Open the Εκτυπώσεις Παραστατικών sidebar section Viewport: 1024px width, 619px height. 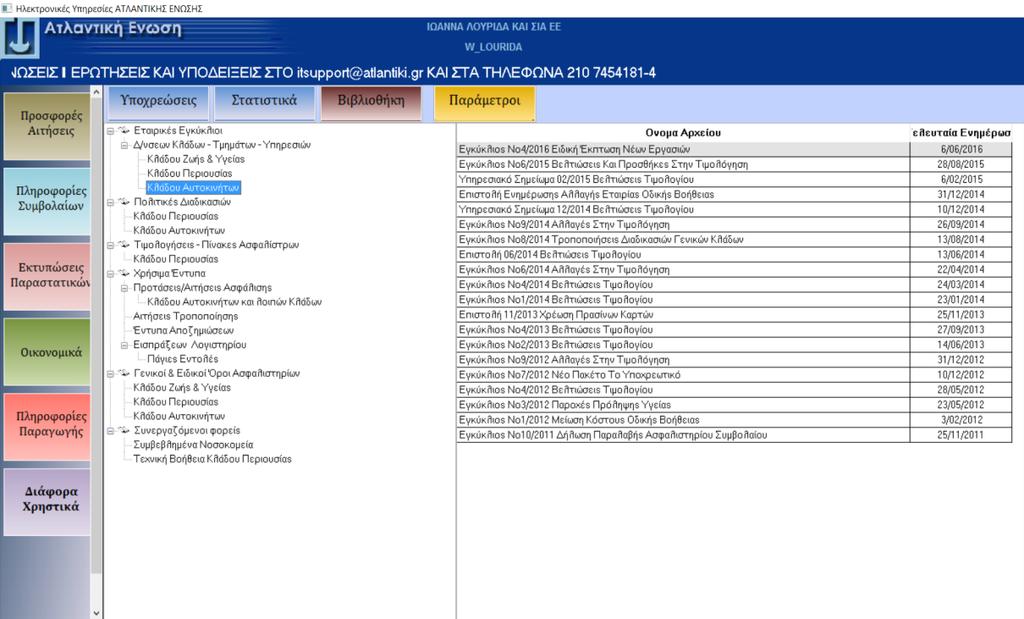(47, 277)
